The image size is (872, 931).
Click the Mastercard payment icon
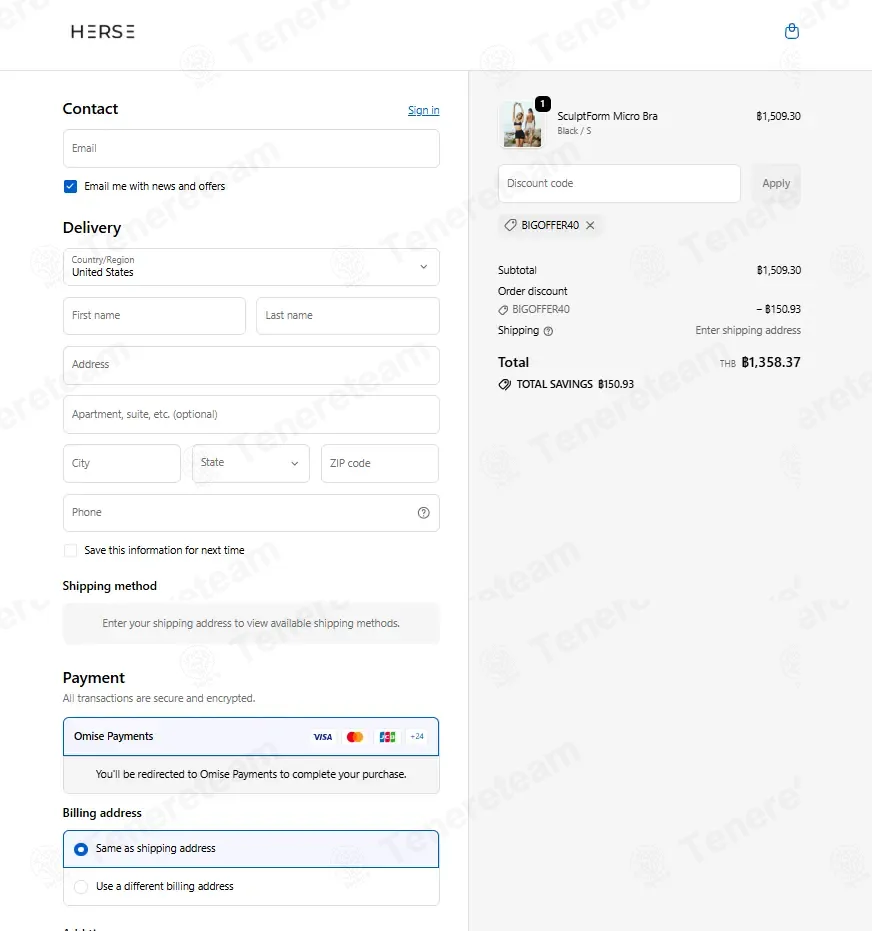coord(355,737)
